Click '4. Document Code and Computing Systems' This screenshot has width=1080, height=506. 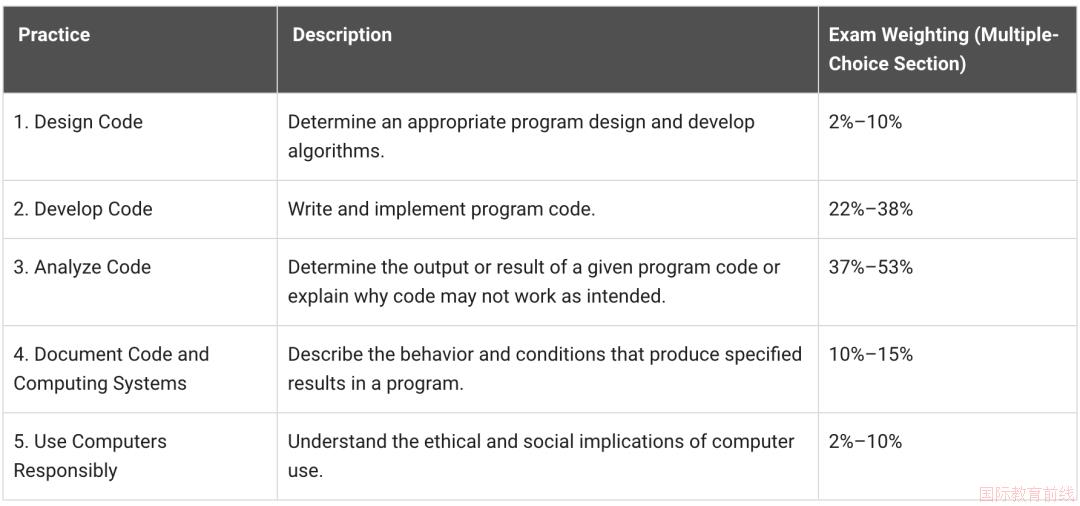tap(111, 369)
